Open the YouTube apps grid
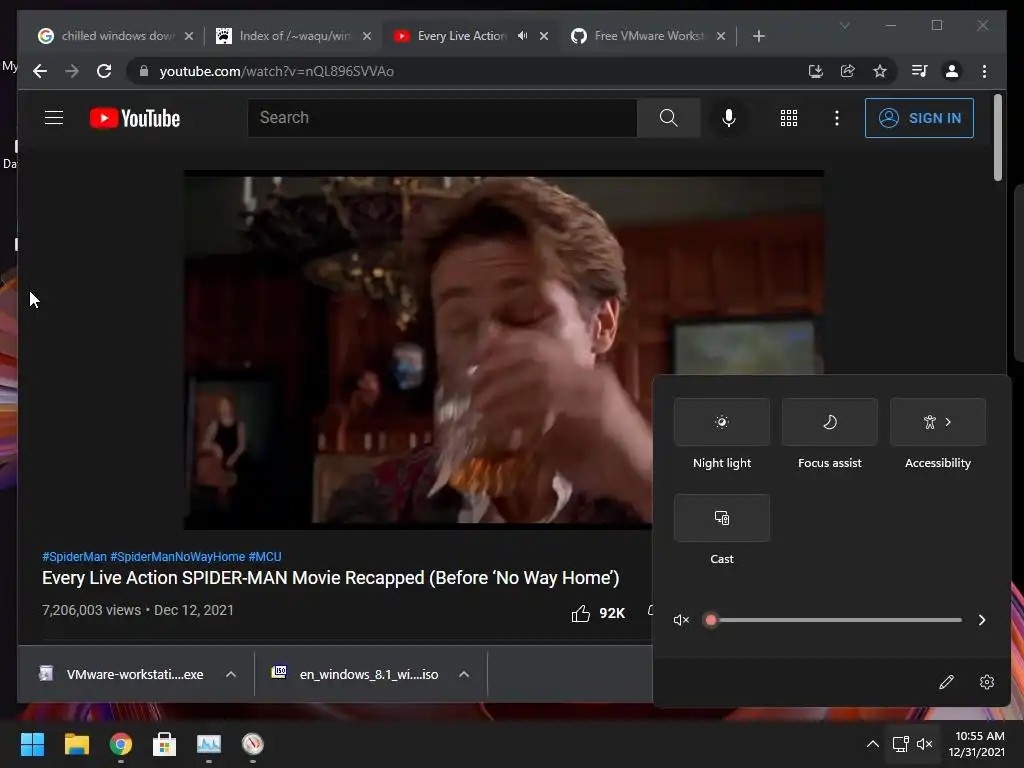Screen dimensions: 1024x768 click(789, 118)
